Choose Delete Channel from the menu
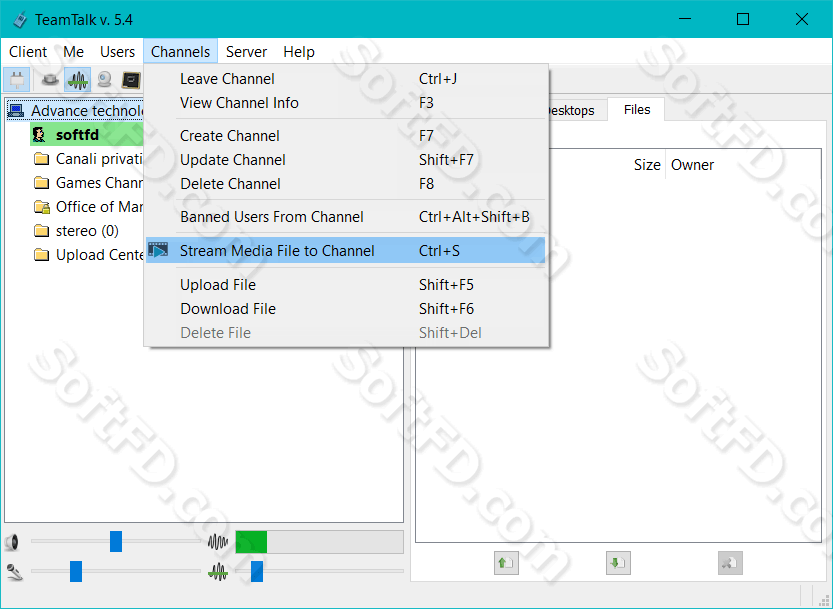Screen dimensions: 833x609 click(346, 183)
